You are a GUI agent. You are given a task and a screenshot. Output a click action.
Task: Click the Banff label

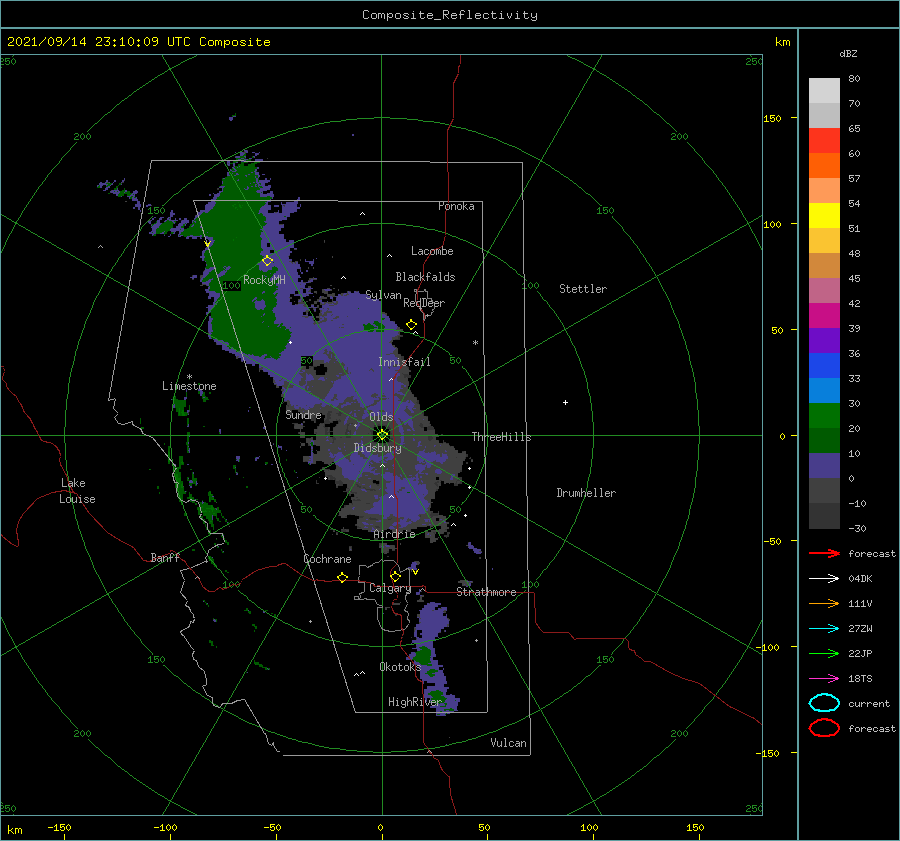[x=165, y=557]
